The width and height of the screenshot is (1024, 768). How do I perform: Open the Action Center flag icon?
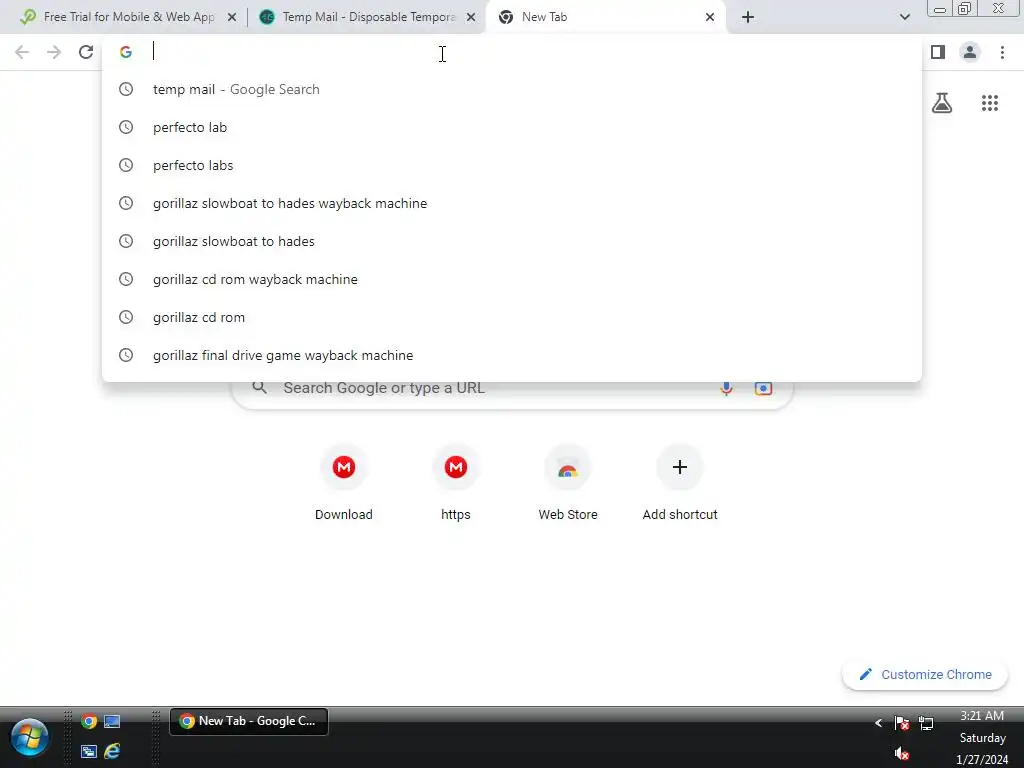pos(902,723)
